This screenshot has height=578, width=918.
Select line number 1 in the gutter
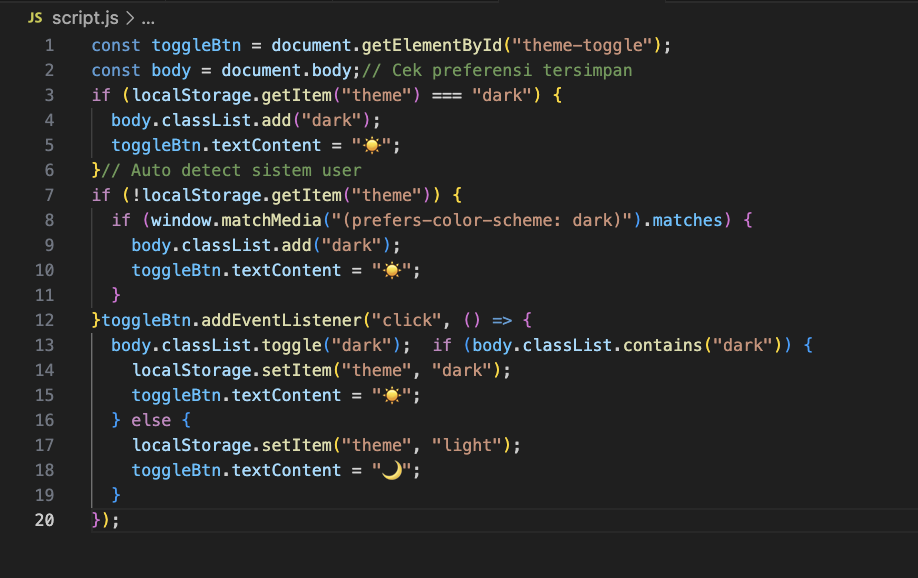coord(49,45)
